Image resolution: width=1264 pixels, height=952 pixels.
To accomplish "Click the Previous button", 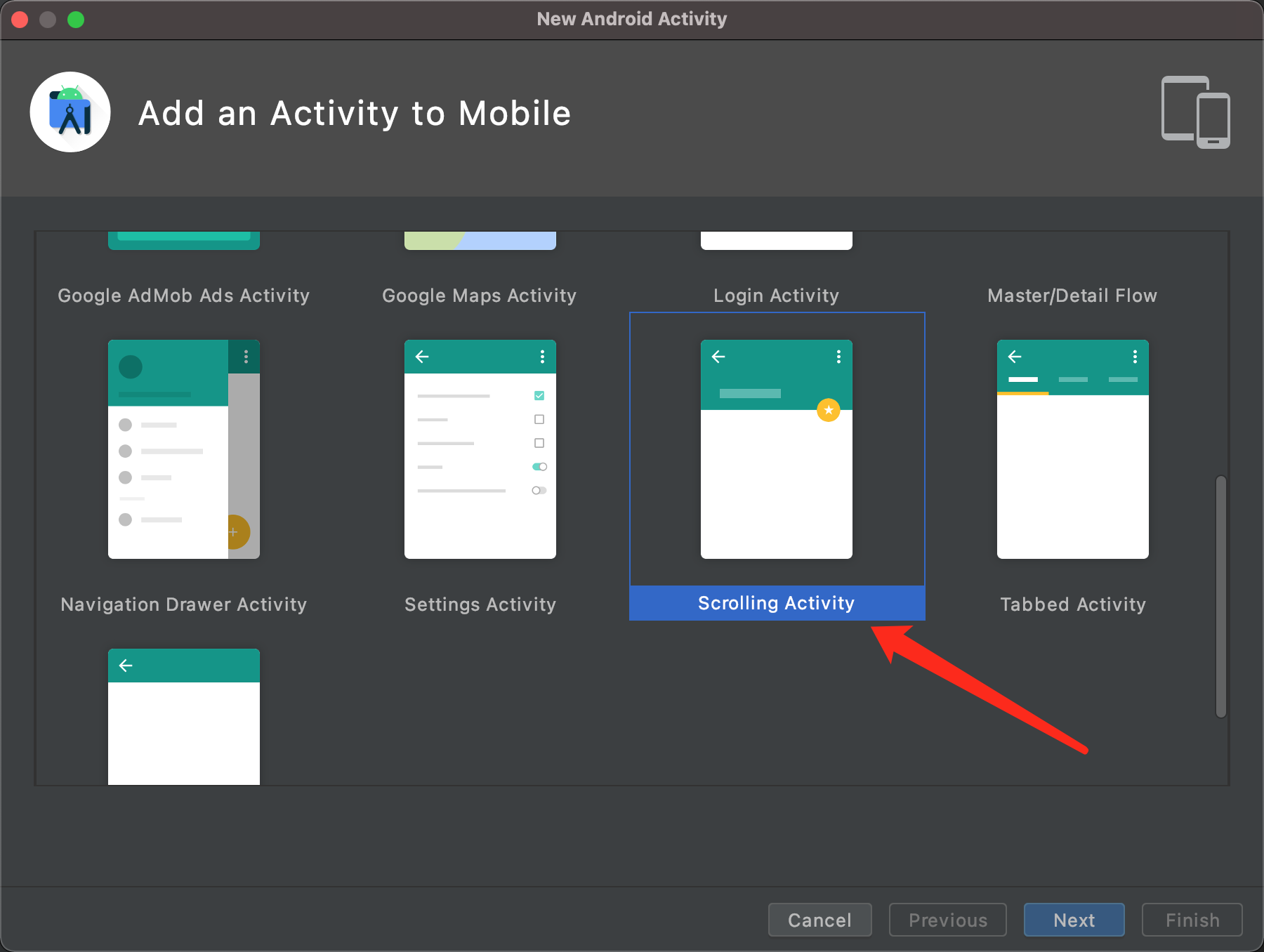I will 947,920.
